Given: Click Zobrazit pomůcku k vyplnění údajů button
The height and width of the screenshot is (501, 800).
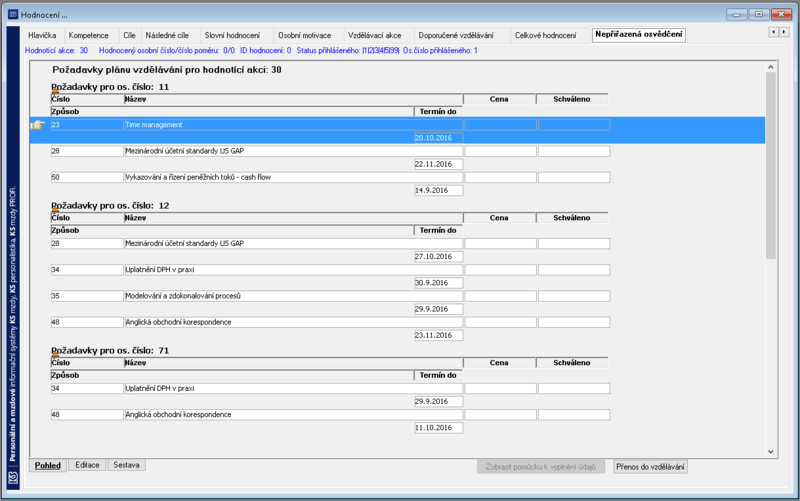Looking at the screenshot, I should pyautogui.click(x=541, y=466).
